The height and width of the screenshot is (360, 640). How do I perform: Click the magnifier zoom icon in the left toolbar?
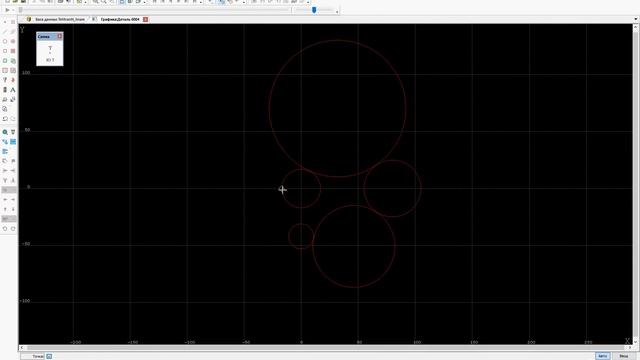click(x=5, y=132)
